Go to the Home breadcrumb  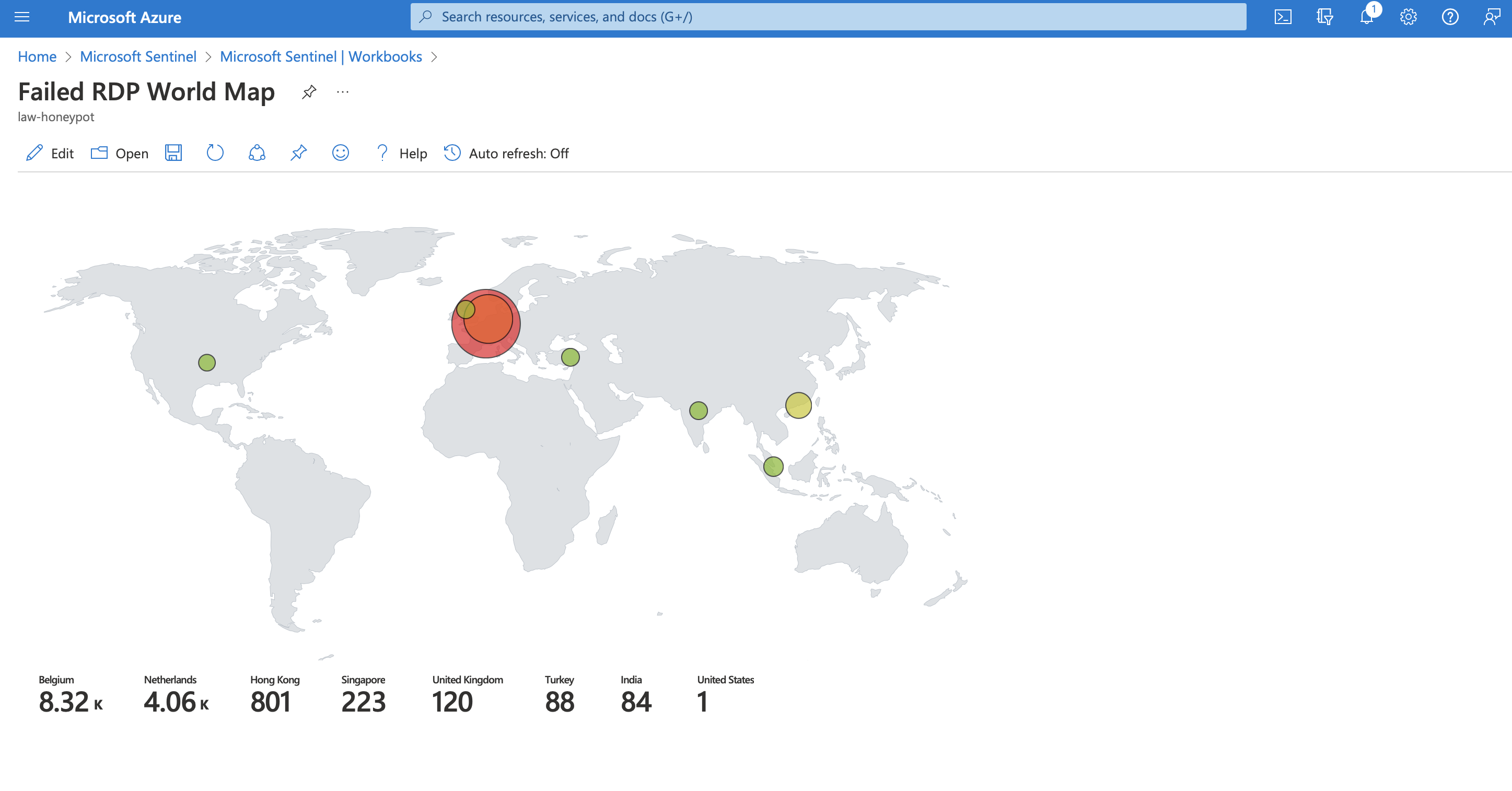click(x=37, y=56)
